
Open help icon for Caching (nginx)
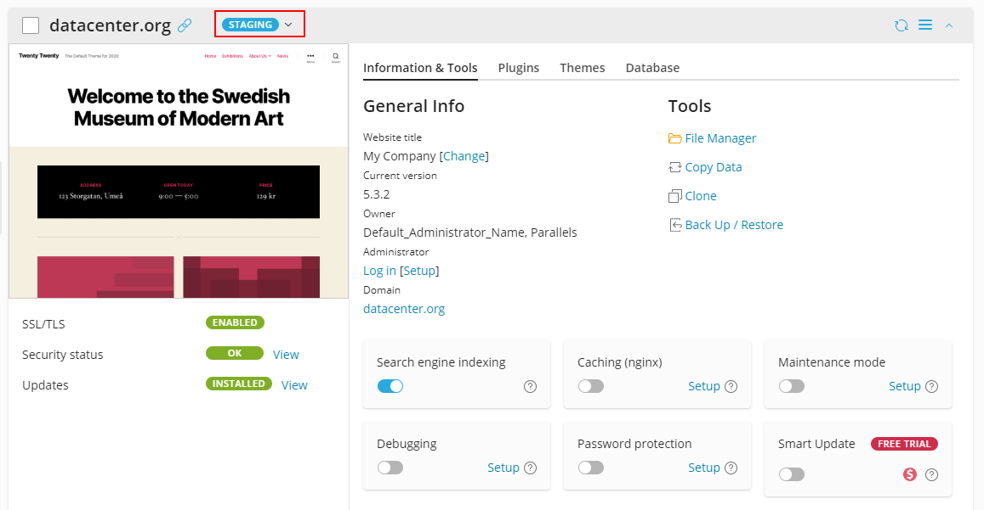coord(731,386)
